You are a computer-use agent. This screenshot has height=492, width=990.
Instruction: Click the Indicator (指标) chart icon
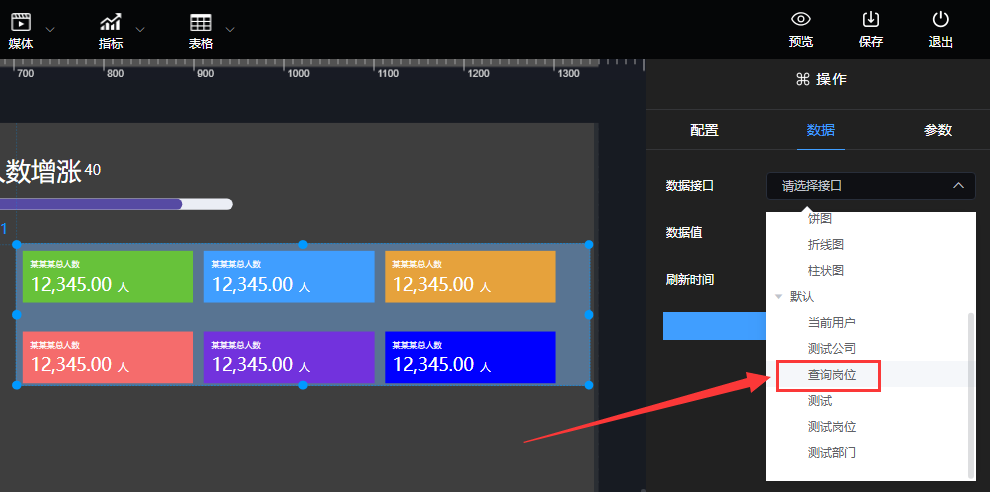(111, 20)
